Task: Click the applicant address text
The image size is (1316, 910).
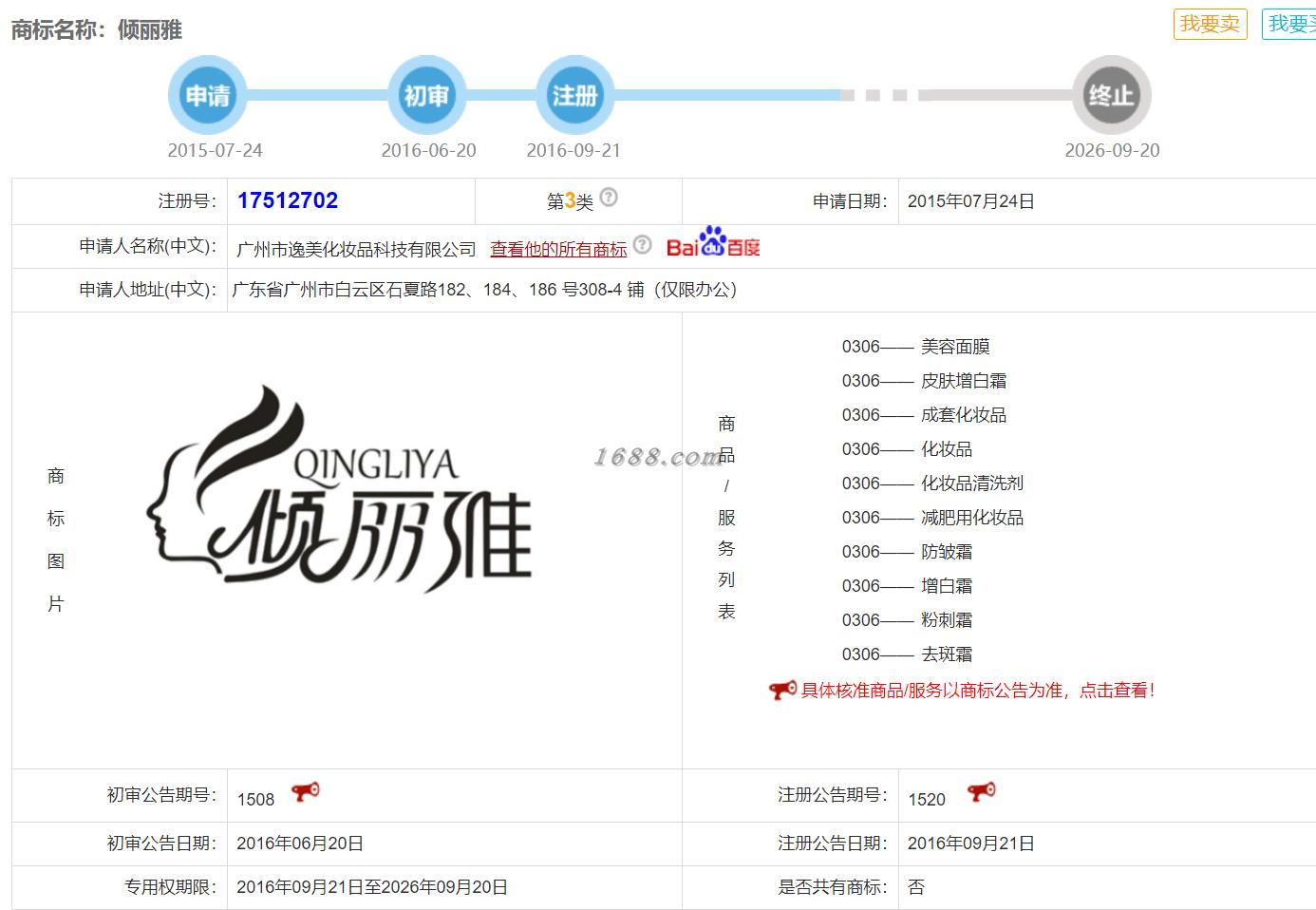Action: tap(484, 290)
